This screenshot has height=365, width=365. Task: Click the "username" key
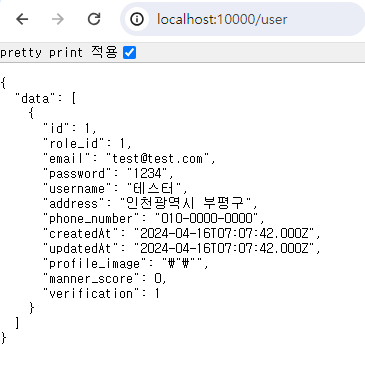(x=77, y=189)
